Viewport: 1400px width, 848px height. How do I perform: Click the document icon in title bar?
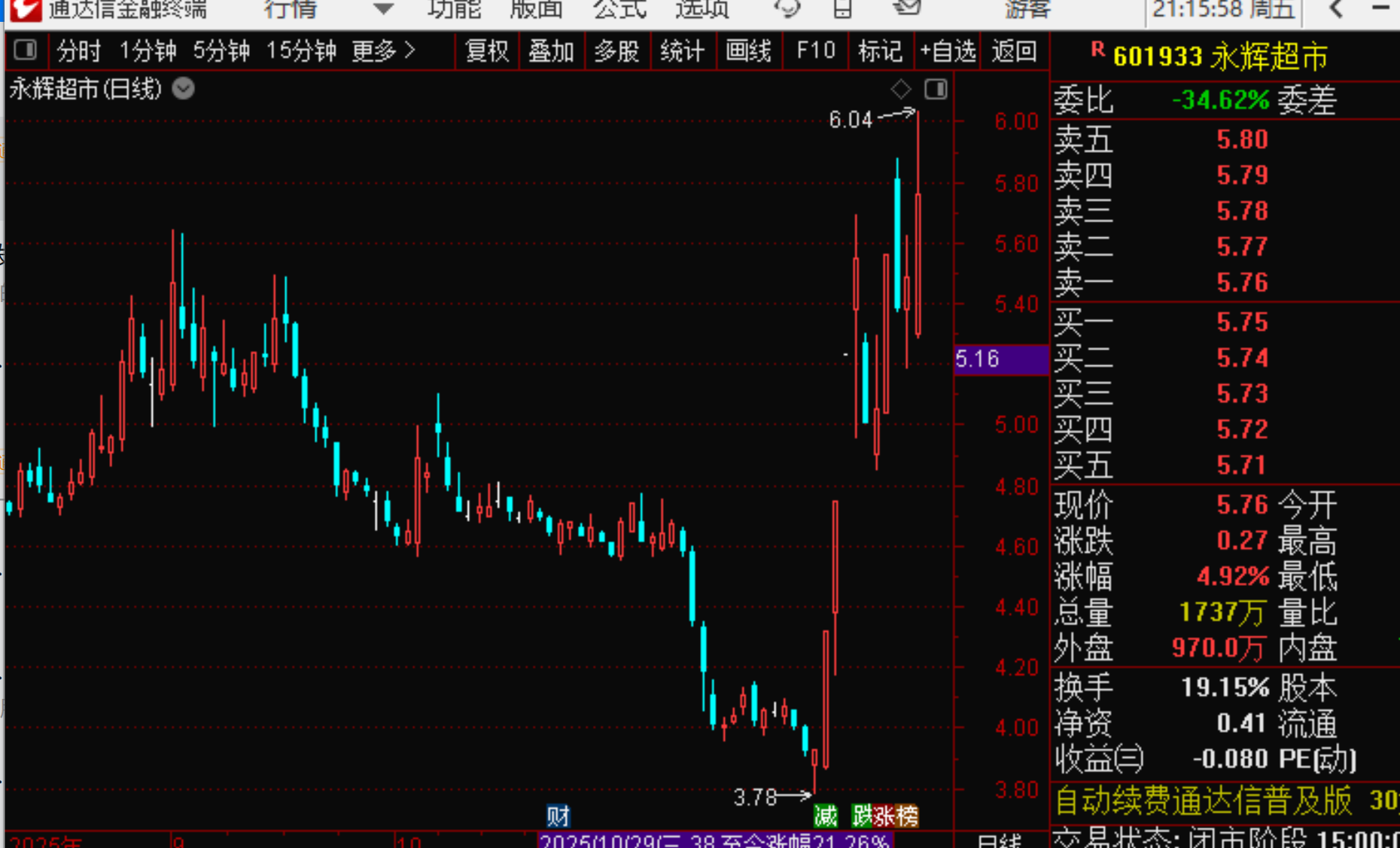coord(843,9)
